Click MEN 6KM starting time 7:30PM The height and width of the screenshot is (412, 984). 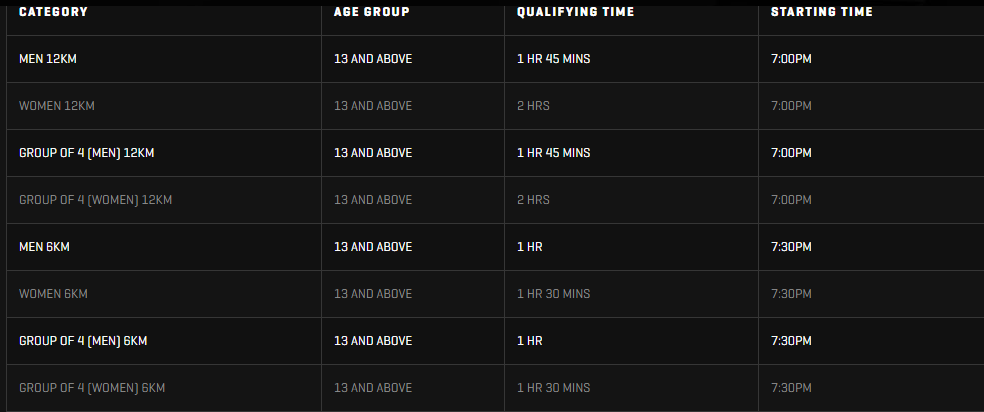click(791, 247)
